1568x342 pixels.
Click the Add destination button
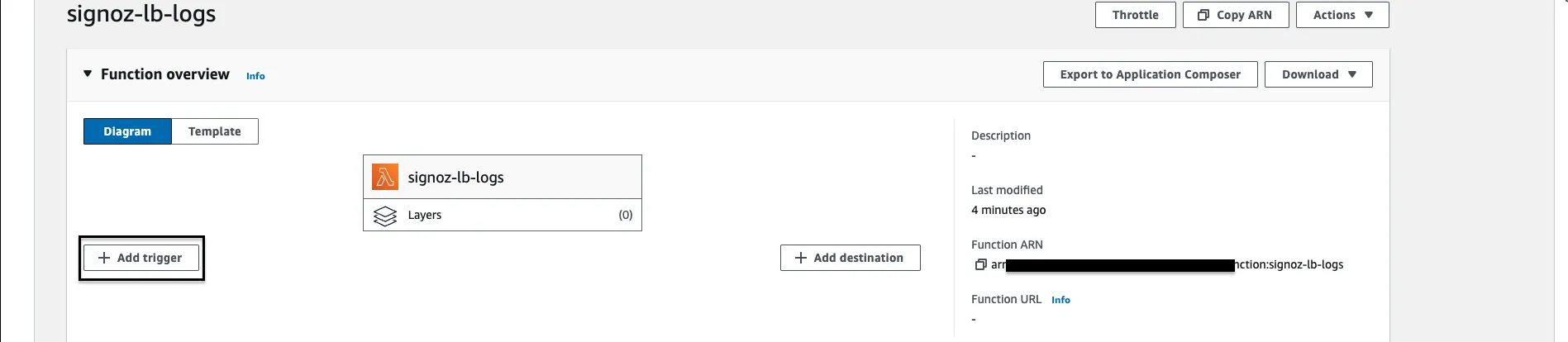(x=851, y=258)
